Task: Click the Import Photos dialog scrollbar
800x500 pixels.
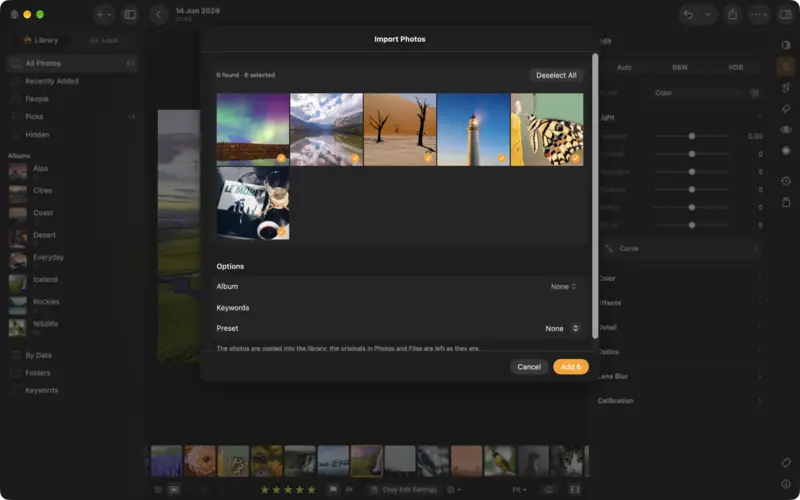Action: (594, 195)
